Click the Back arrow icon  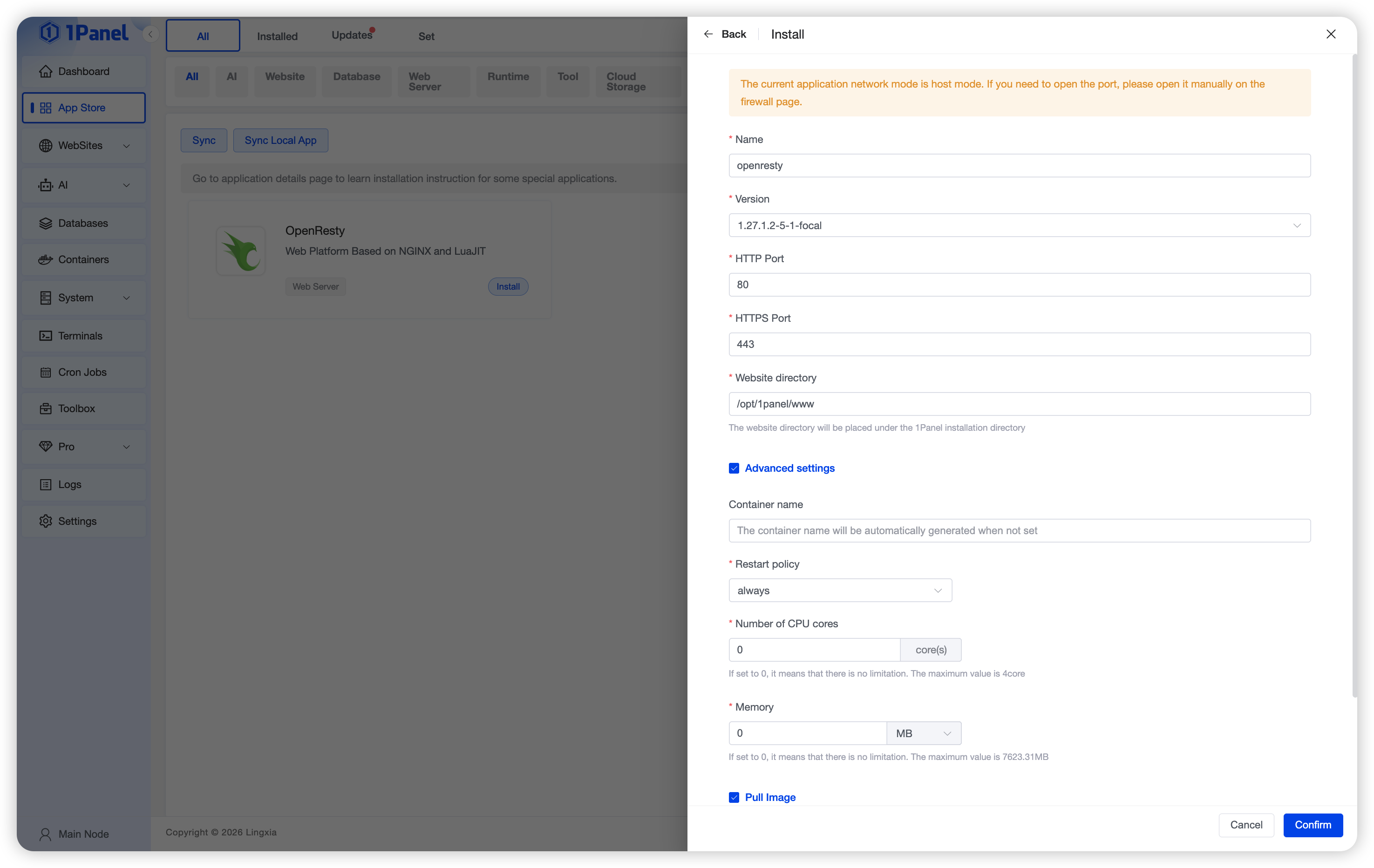[x=708, y=34]
